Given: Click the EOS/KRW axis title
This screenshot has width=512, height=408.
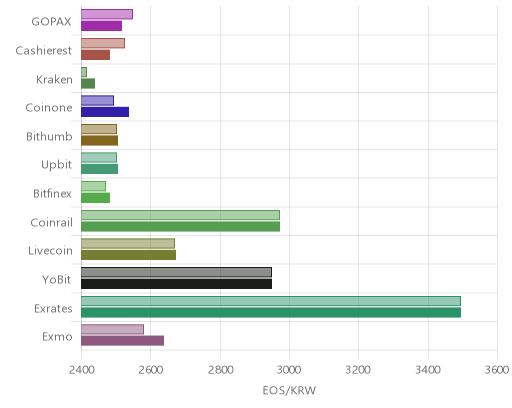Looking at the screenshot, I should click(x=289, y=390).
